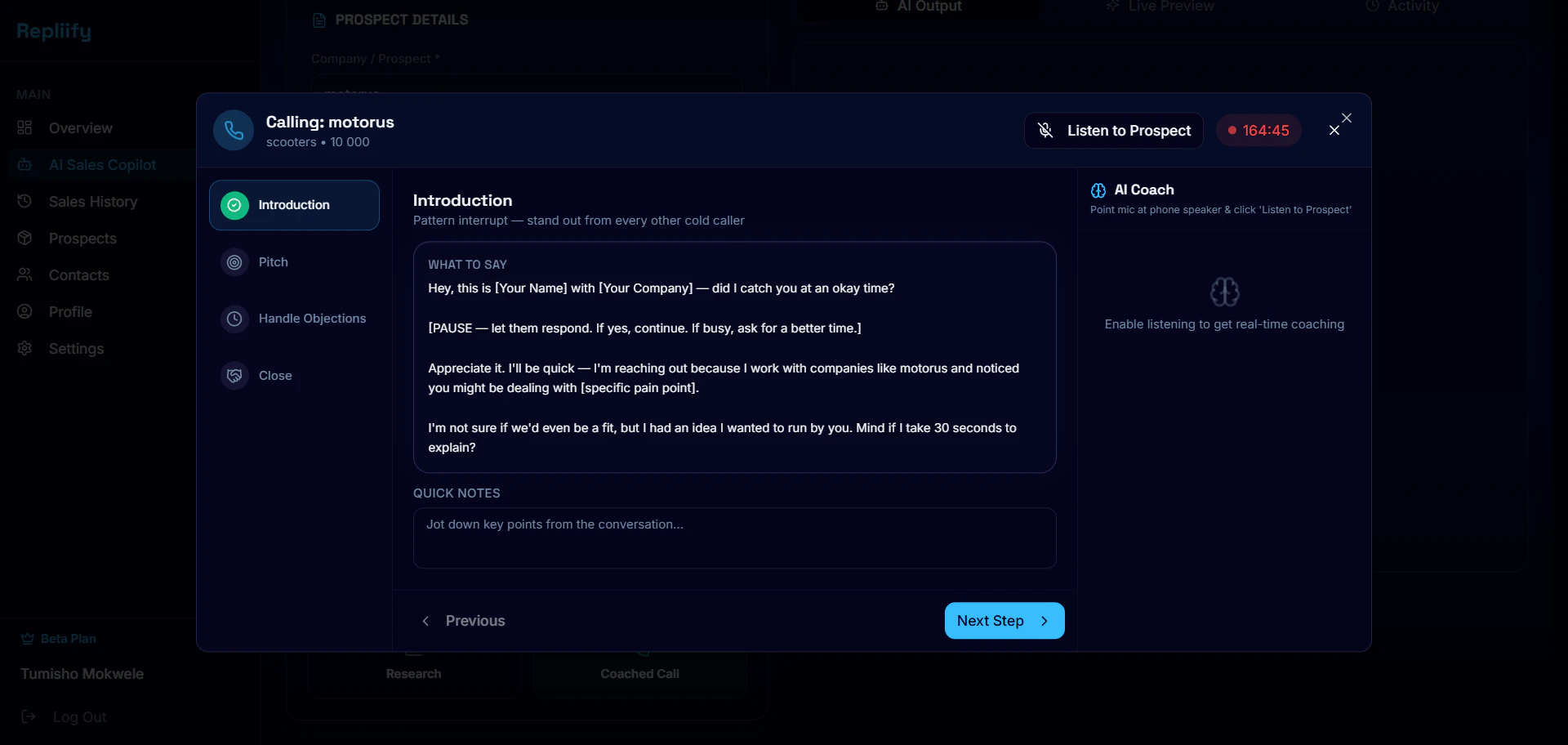Screen dimensions: 1568x745
Task: Click the Contacts people icon
Action: 24,274
